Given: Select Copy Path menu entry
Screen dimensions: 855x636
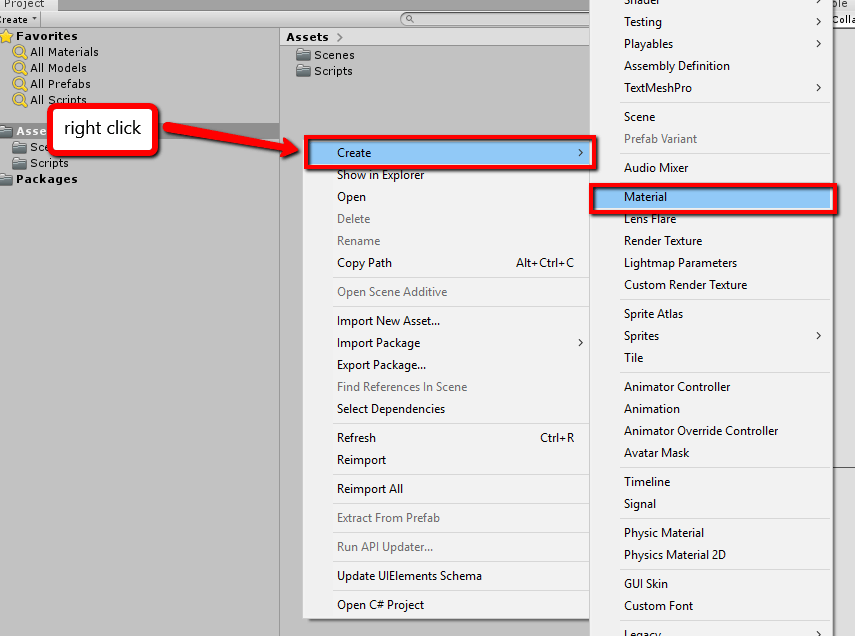Looking at the screenshot, I should pyautogui.click(x=364, y=263).
